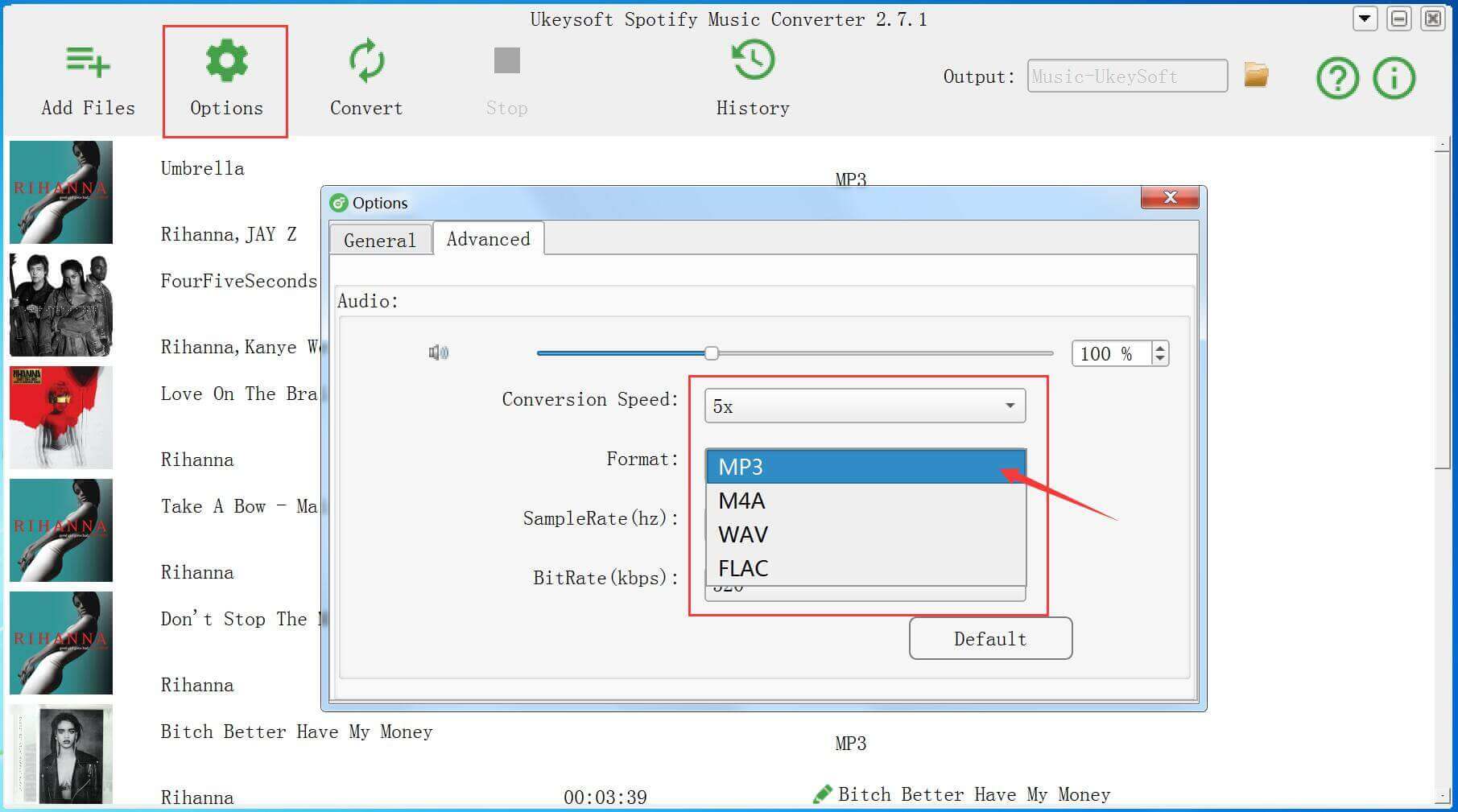Select the Love On The Brain thumbnail
The height and width of the screenshot is (812, 1458).
pos(61,418)
